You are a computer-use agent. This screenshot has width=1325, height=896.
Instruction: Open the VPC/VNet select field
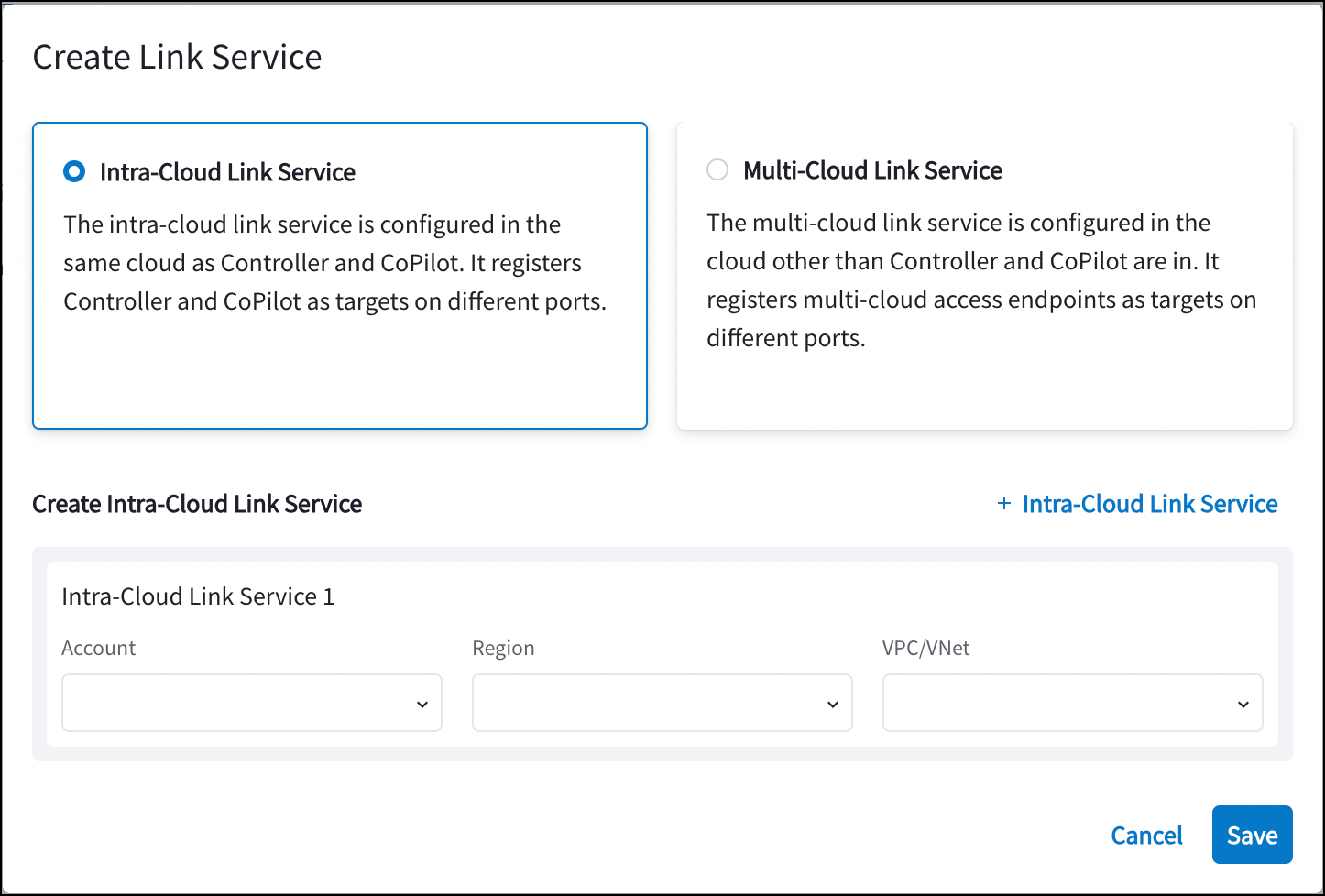pyautogui.click(x=1058, y=703)
